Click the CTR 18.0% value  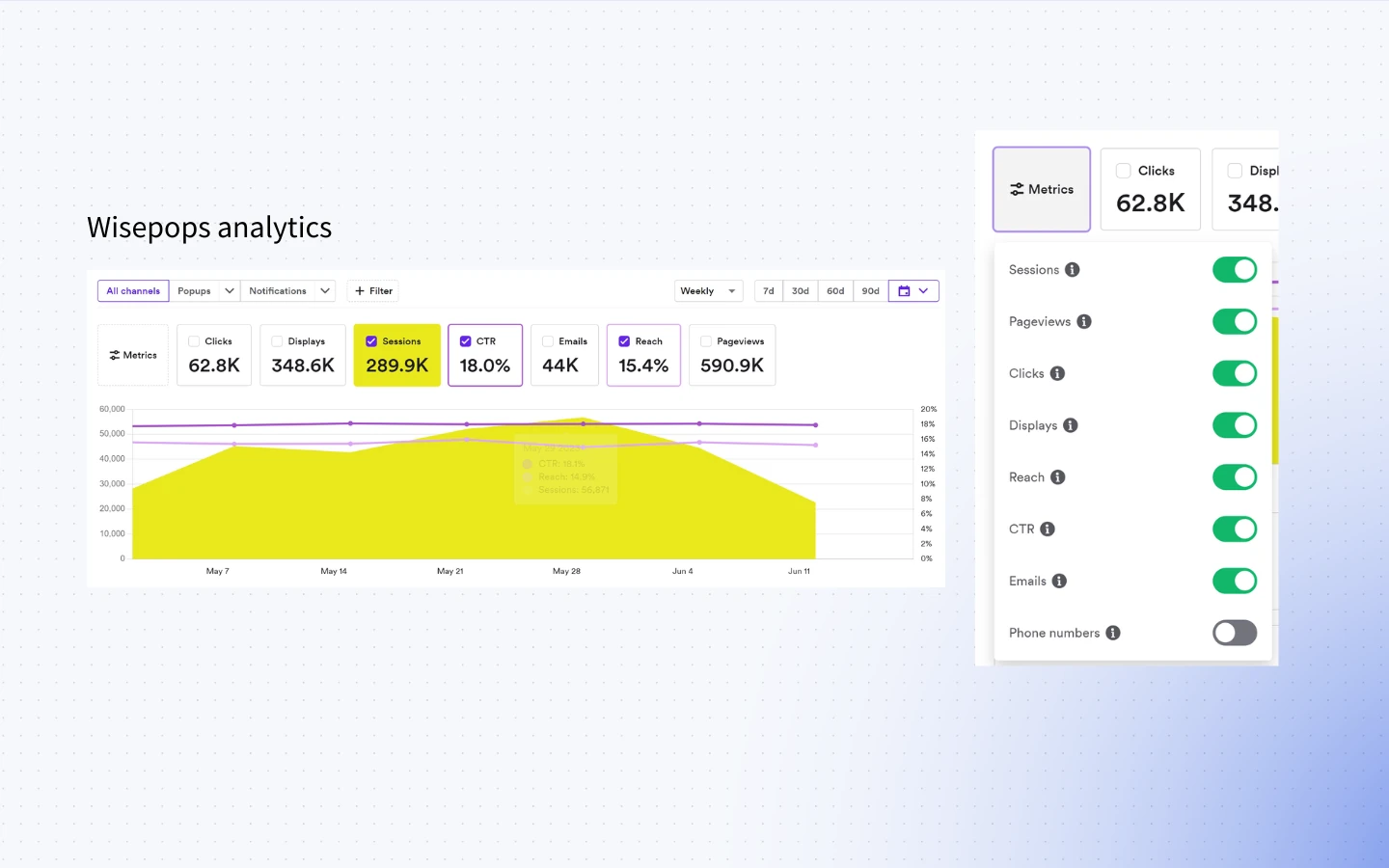485,366
